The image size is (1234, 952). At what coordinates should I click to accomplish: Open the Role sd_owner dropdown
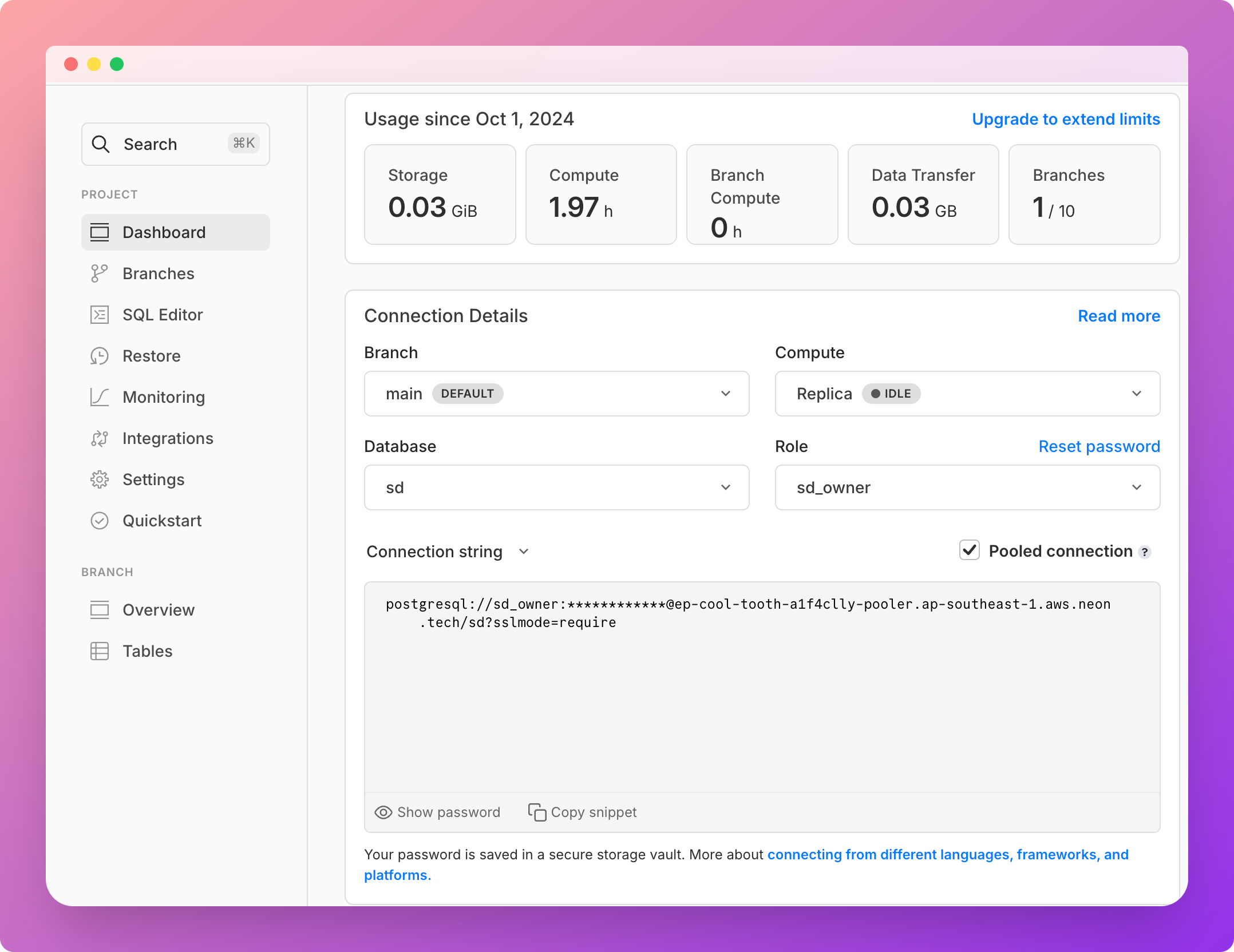point(967,487)
